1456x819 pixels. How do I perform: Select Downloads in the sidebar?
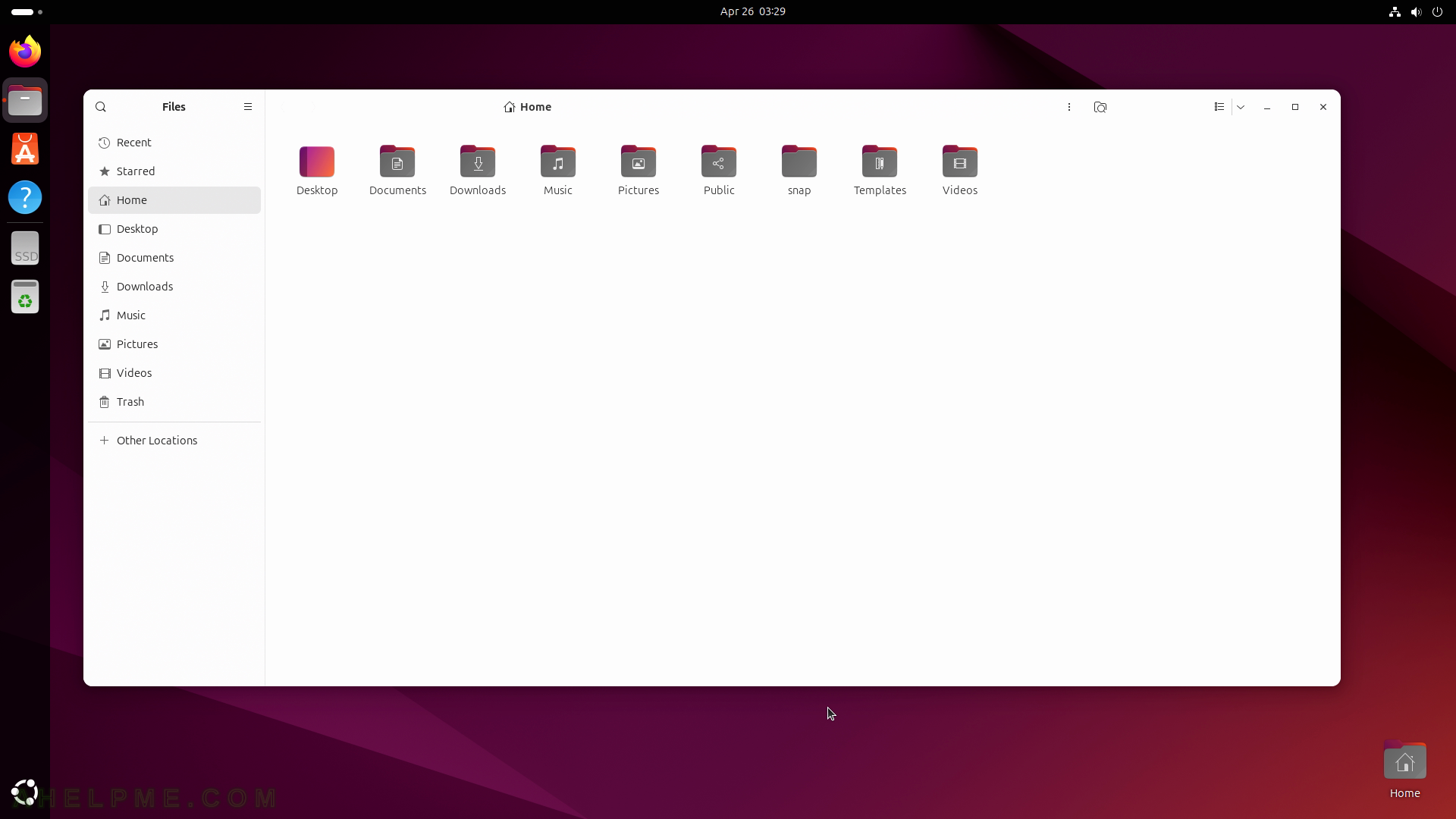(x=174, y=287)
